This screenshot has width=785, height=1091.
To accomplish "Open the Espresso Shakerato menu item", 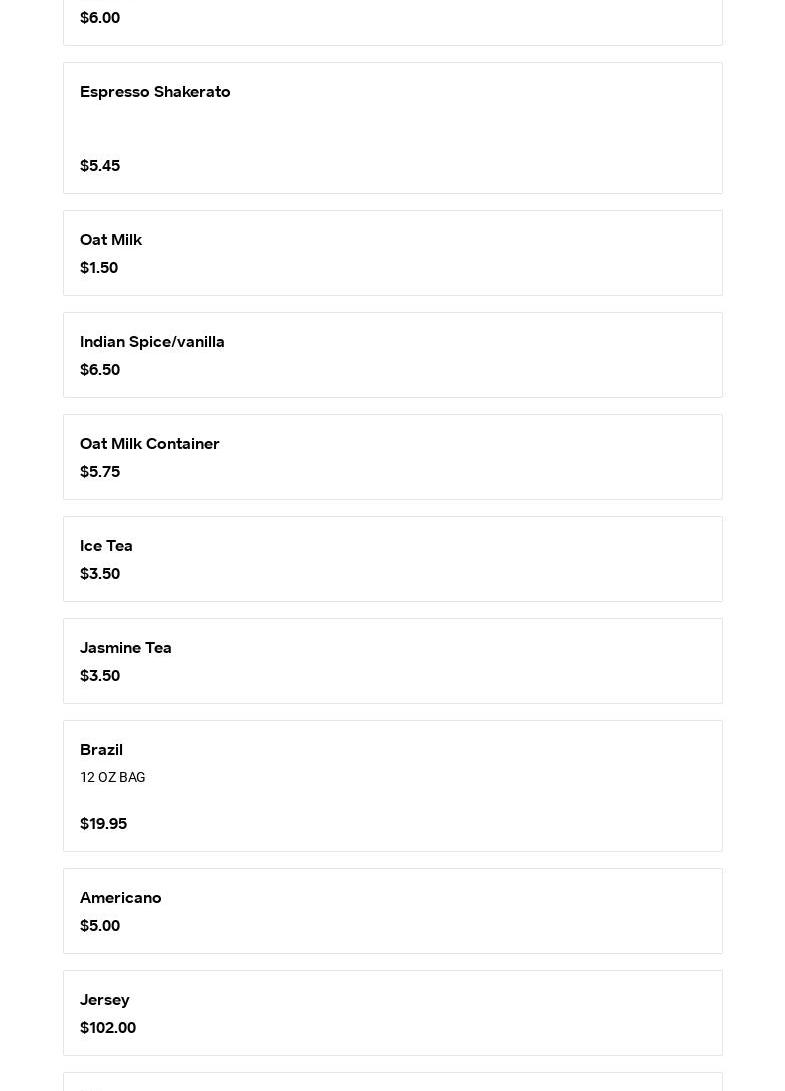I will point(155,92).
